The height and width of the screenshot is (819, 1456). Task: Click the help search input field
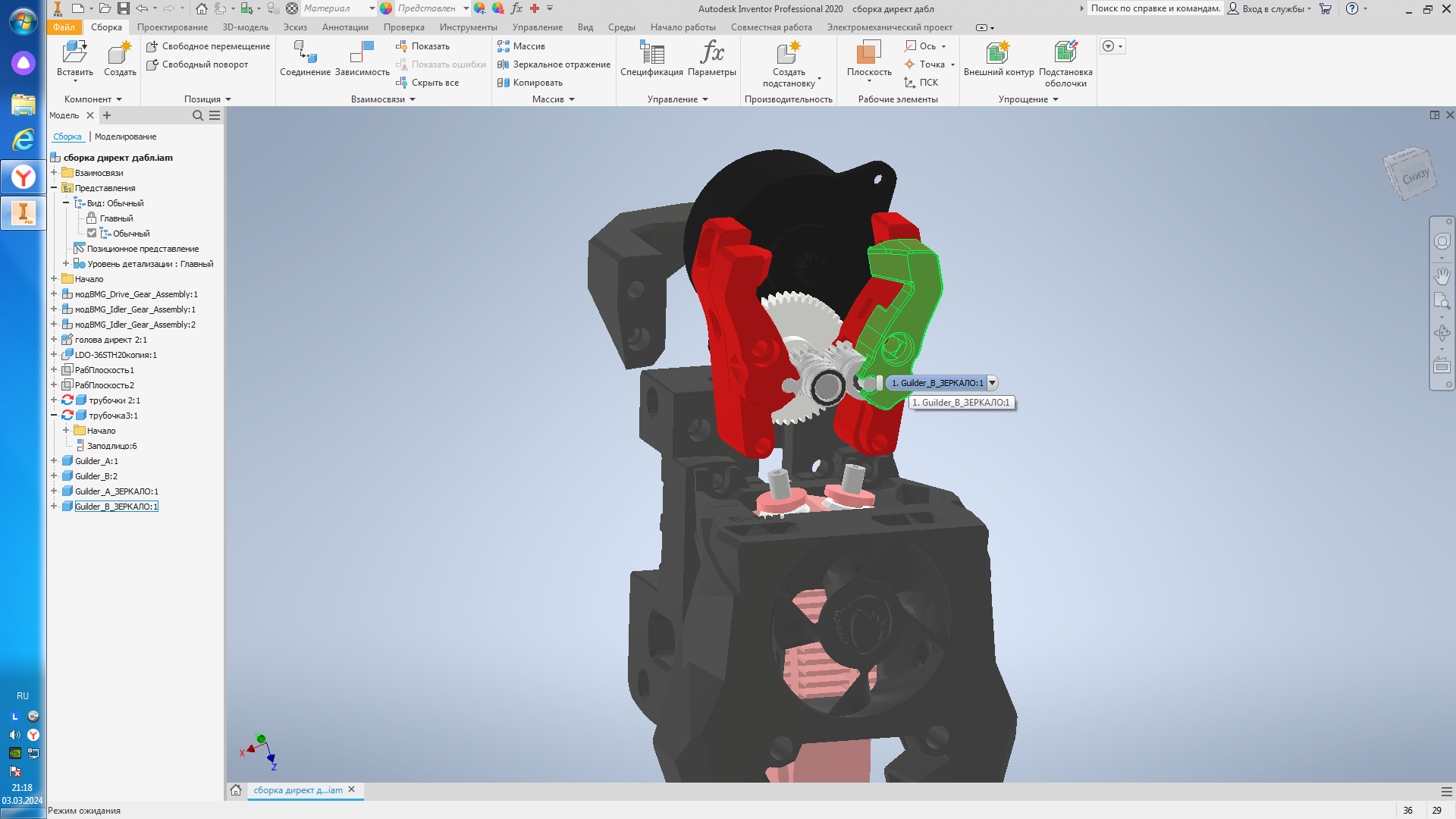point(1155,8)
